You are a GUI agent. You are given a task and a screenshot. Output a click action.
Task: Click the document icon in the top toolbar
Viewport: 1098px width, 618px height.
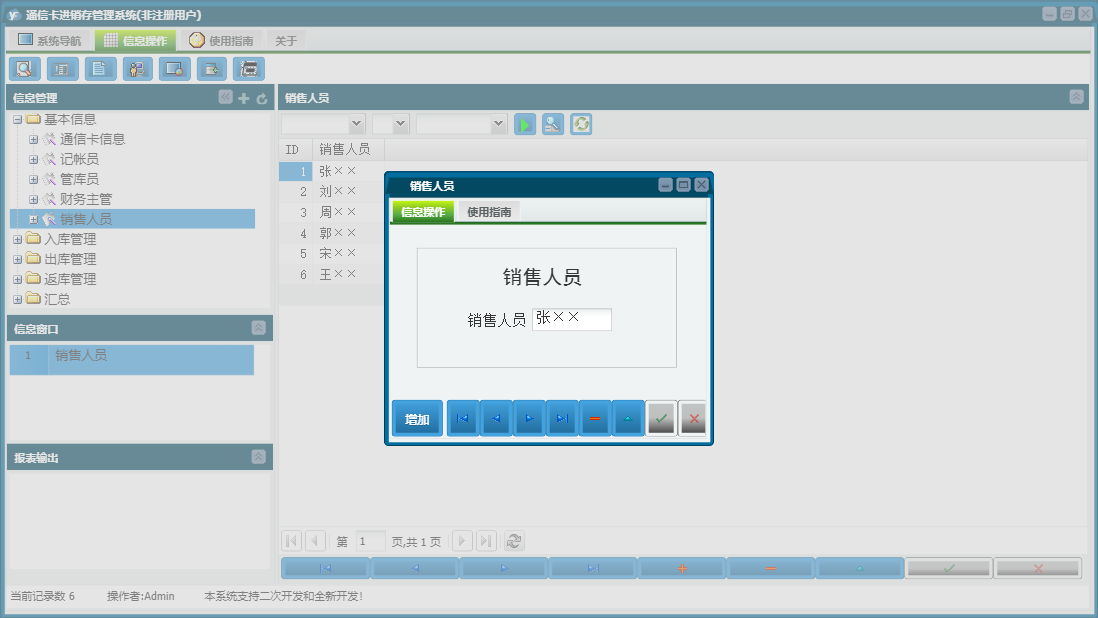(100, 68)
